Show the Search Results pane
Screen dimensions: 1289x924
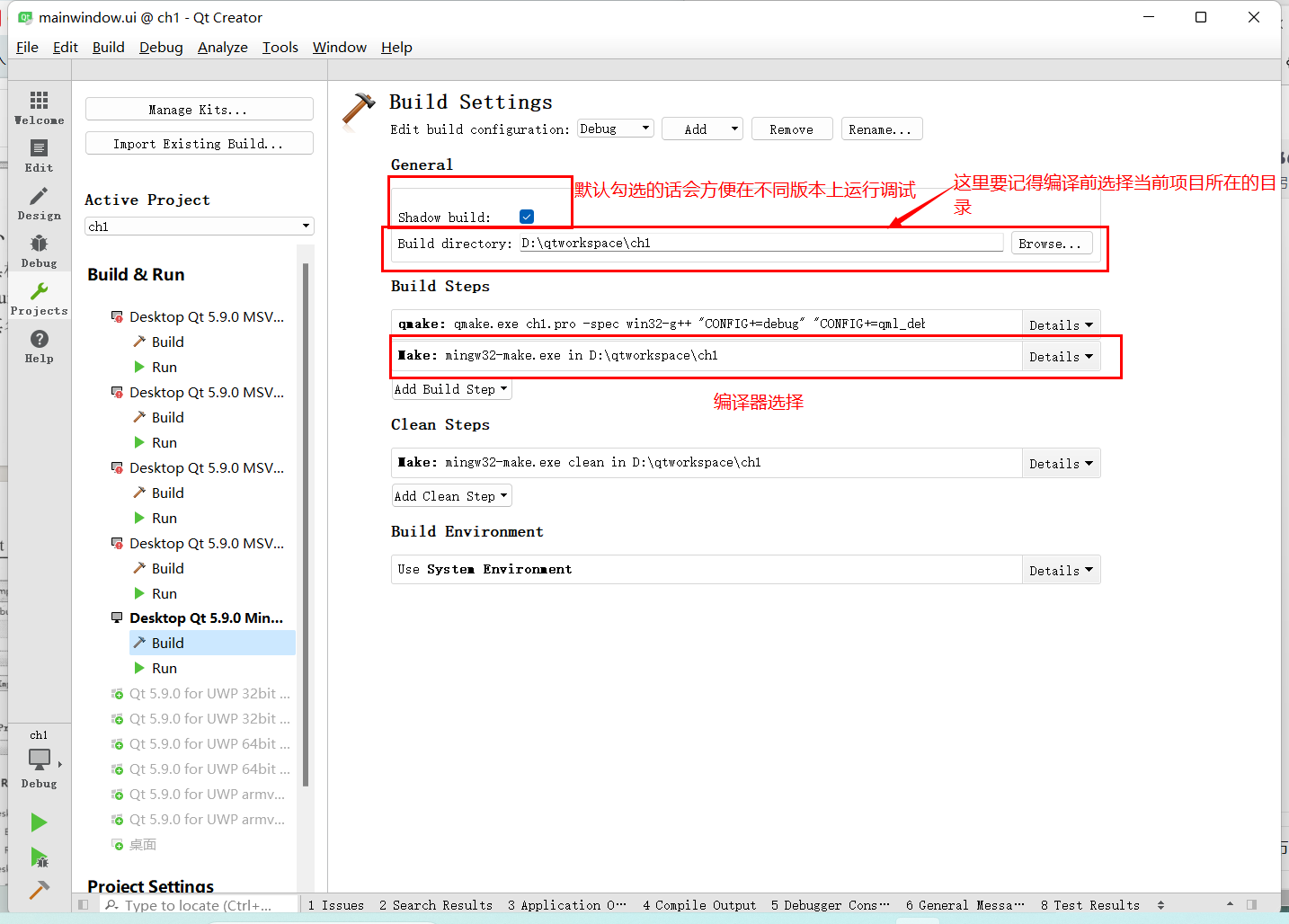[436, 905]
